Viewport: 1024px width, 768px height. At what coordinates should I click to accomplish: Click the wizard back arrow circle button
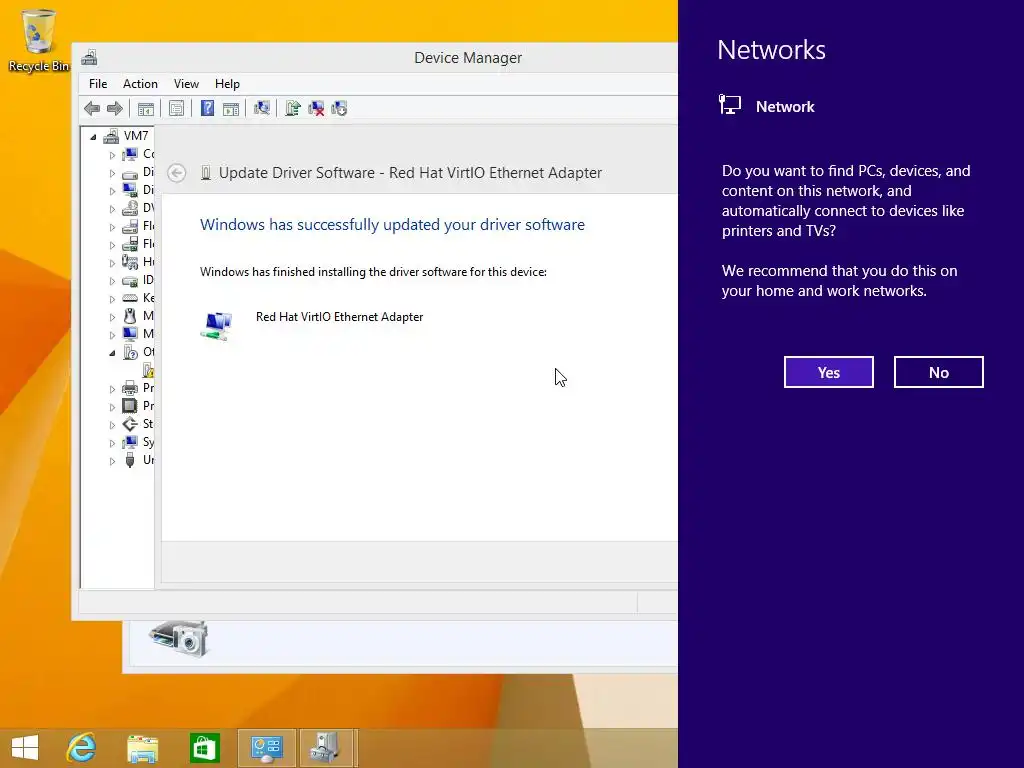tap(176, 172)
